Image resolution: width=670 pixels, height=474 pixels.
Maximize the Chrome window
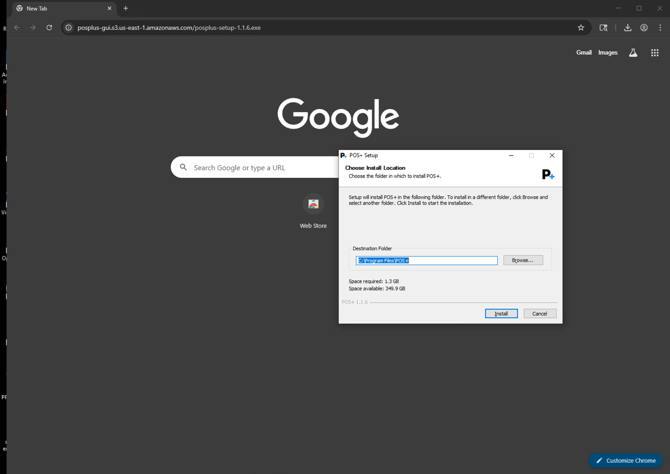click(x=639, y=9)
